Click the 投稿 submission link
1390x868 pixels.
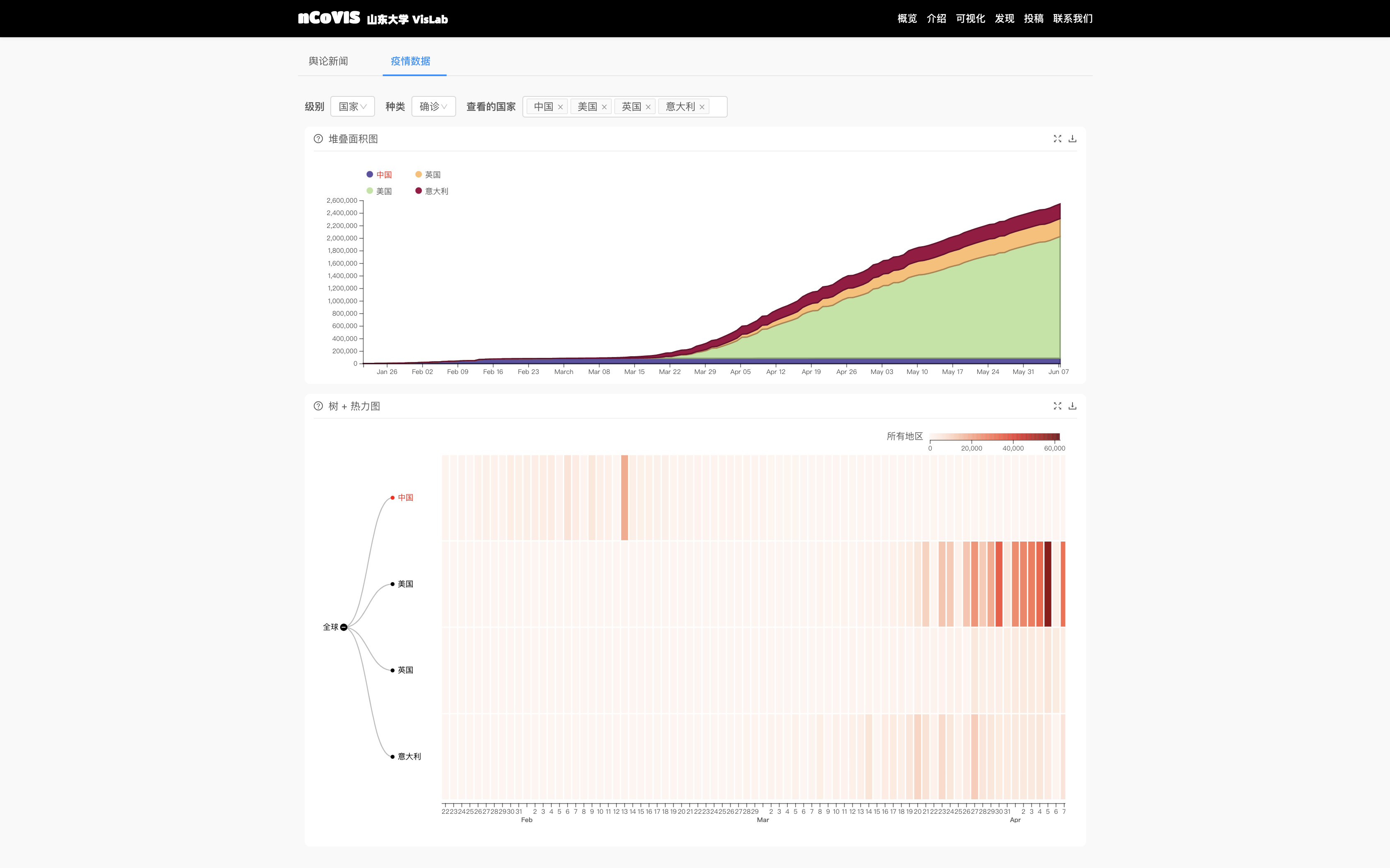pyautogui.click(x=1033, y=18)
